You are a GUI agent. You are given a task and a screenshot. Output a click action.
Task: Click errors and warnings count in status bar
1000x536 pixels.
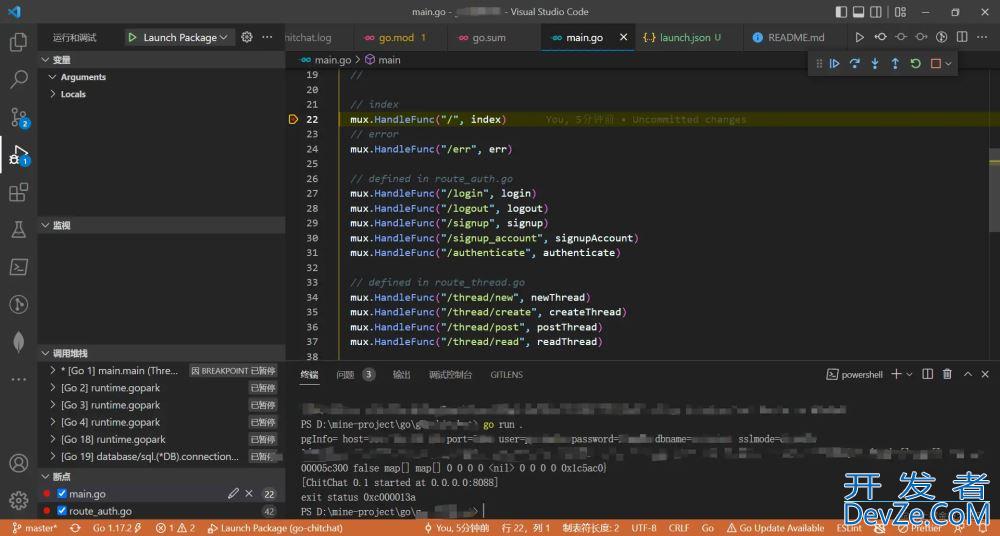pyautogui.click(x=175, y=528)
